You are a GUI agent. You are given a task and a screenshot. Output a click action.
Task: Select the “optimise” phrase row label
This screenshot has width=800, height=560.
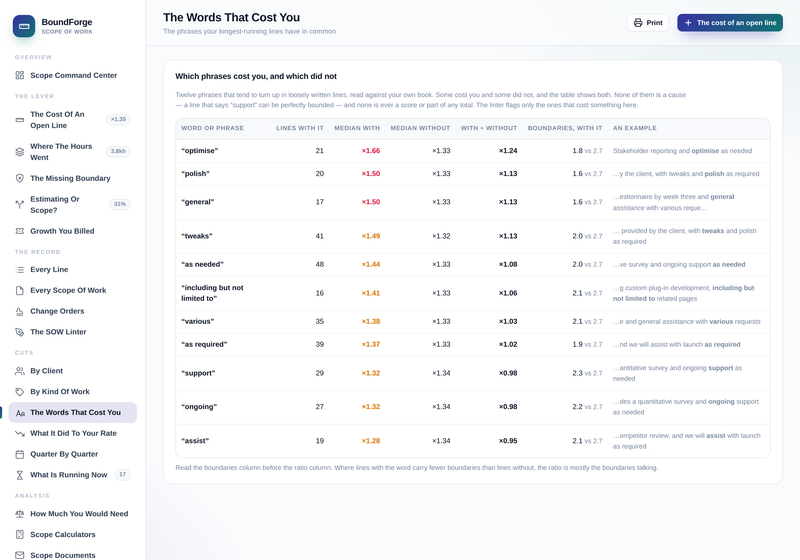(199, 151)
